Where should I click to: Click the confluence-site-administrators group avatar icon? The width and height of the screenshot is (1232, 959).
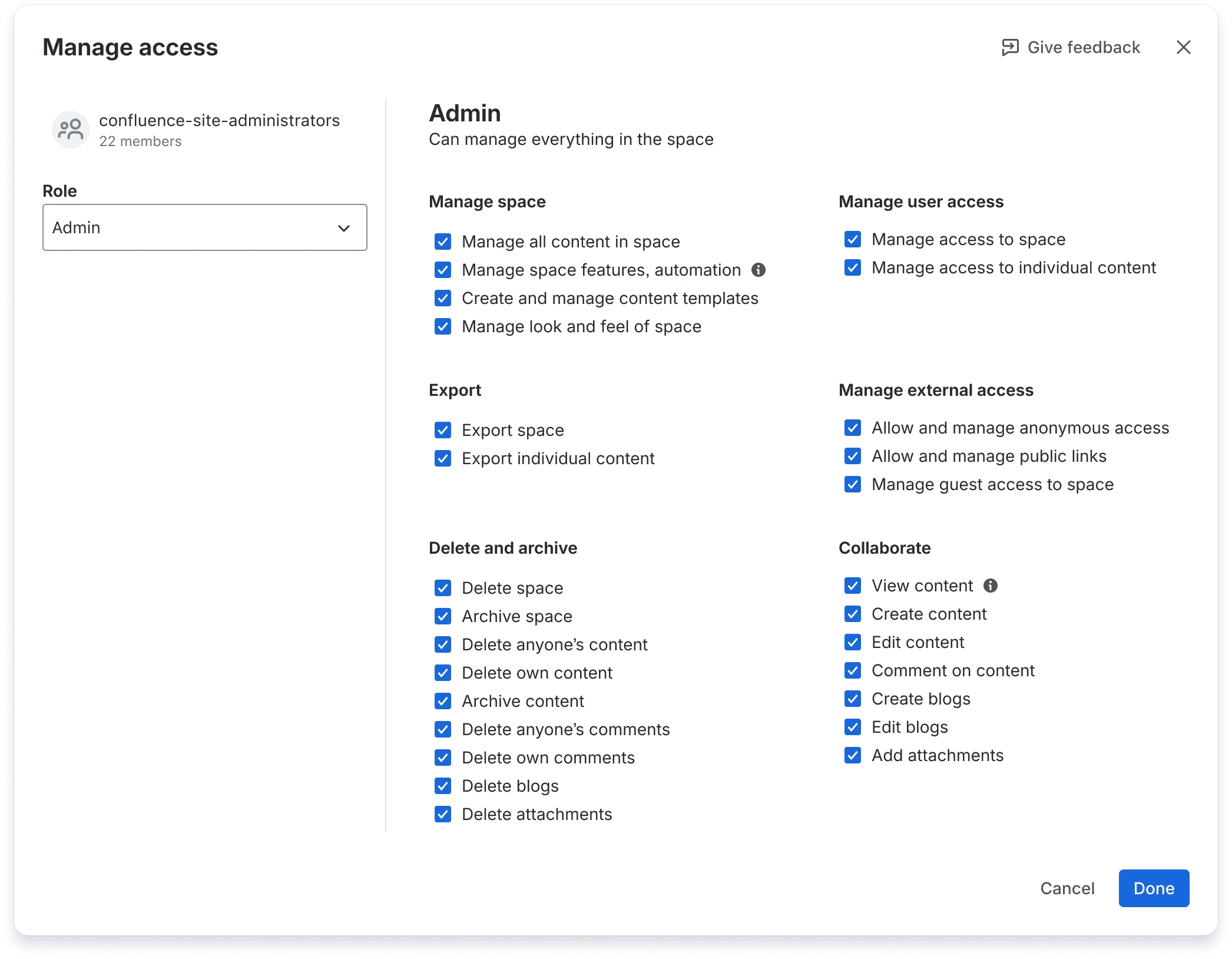pos(71,130)
